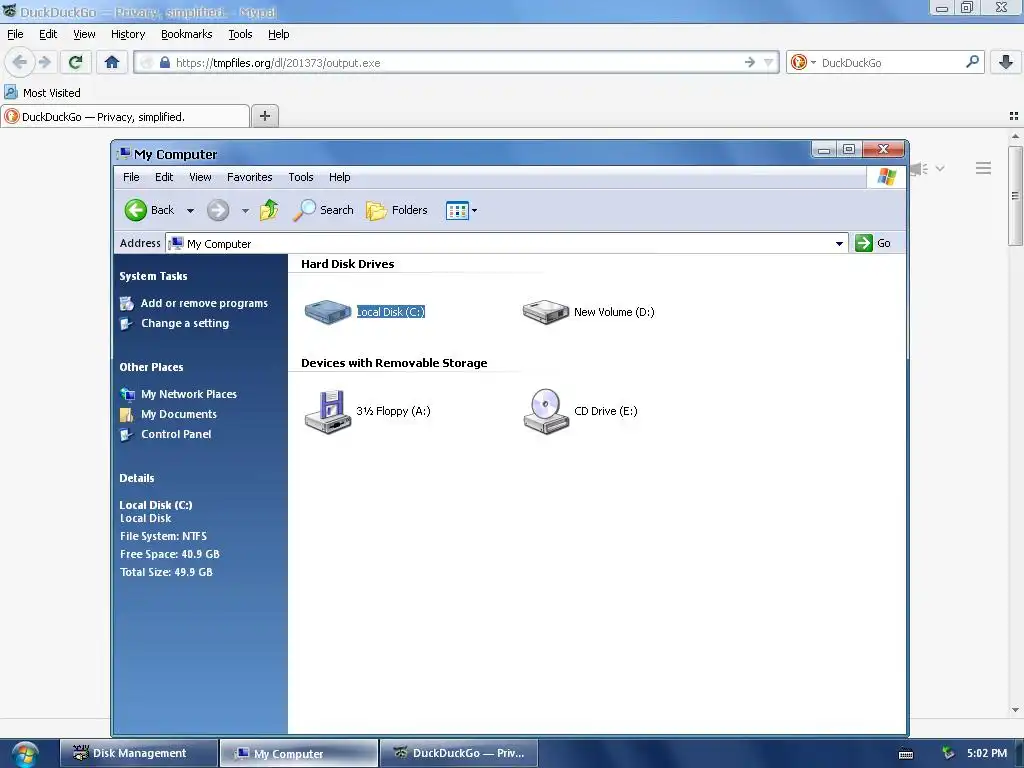Viewport: 1024px width, 768px height.
Task: Click the padlock site identity icon
Action: [x=165, y=63]
